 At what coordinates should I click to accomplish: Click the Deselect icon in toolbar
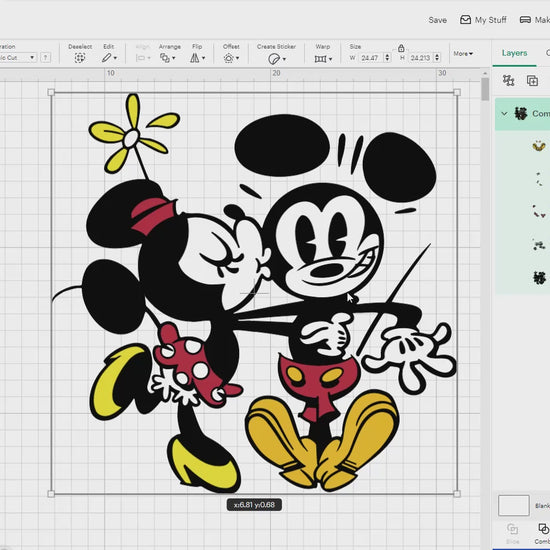pyautogui.click(x=80, y=58)
